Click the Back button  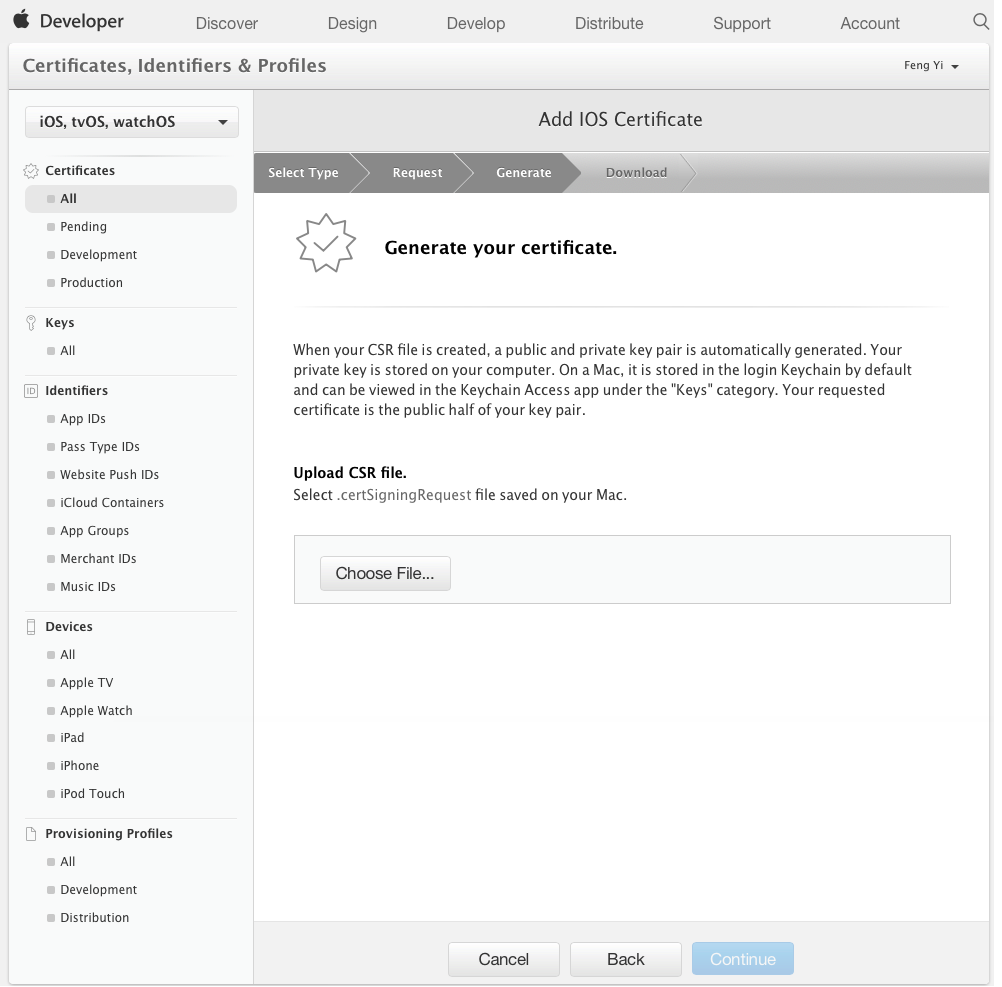tap(626, 959)
